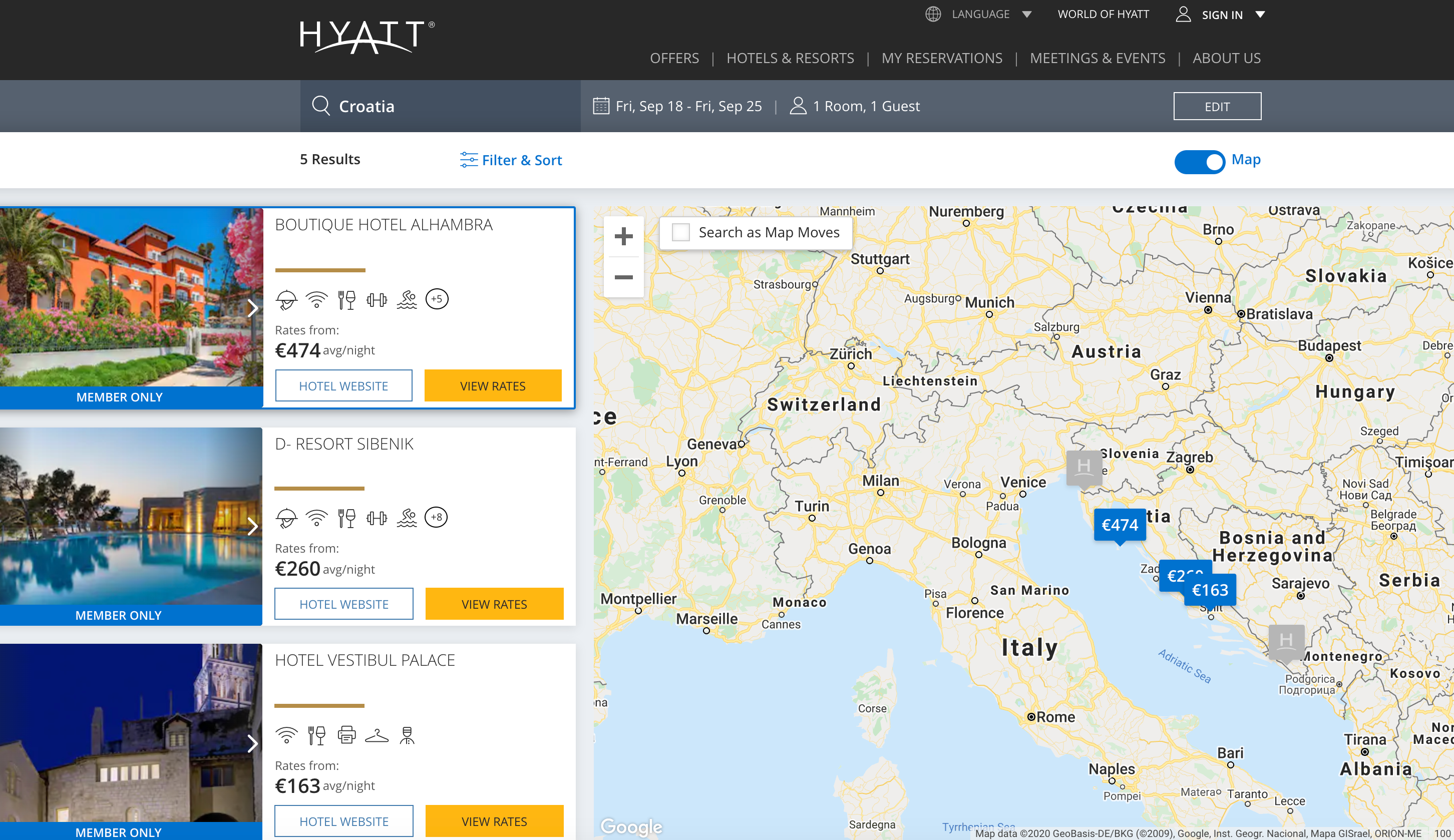Click the +8 more amenities icon for Sibenik
Image resolution: width=1454 pixels, height=840 pixels.
(436, 517)
